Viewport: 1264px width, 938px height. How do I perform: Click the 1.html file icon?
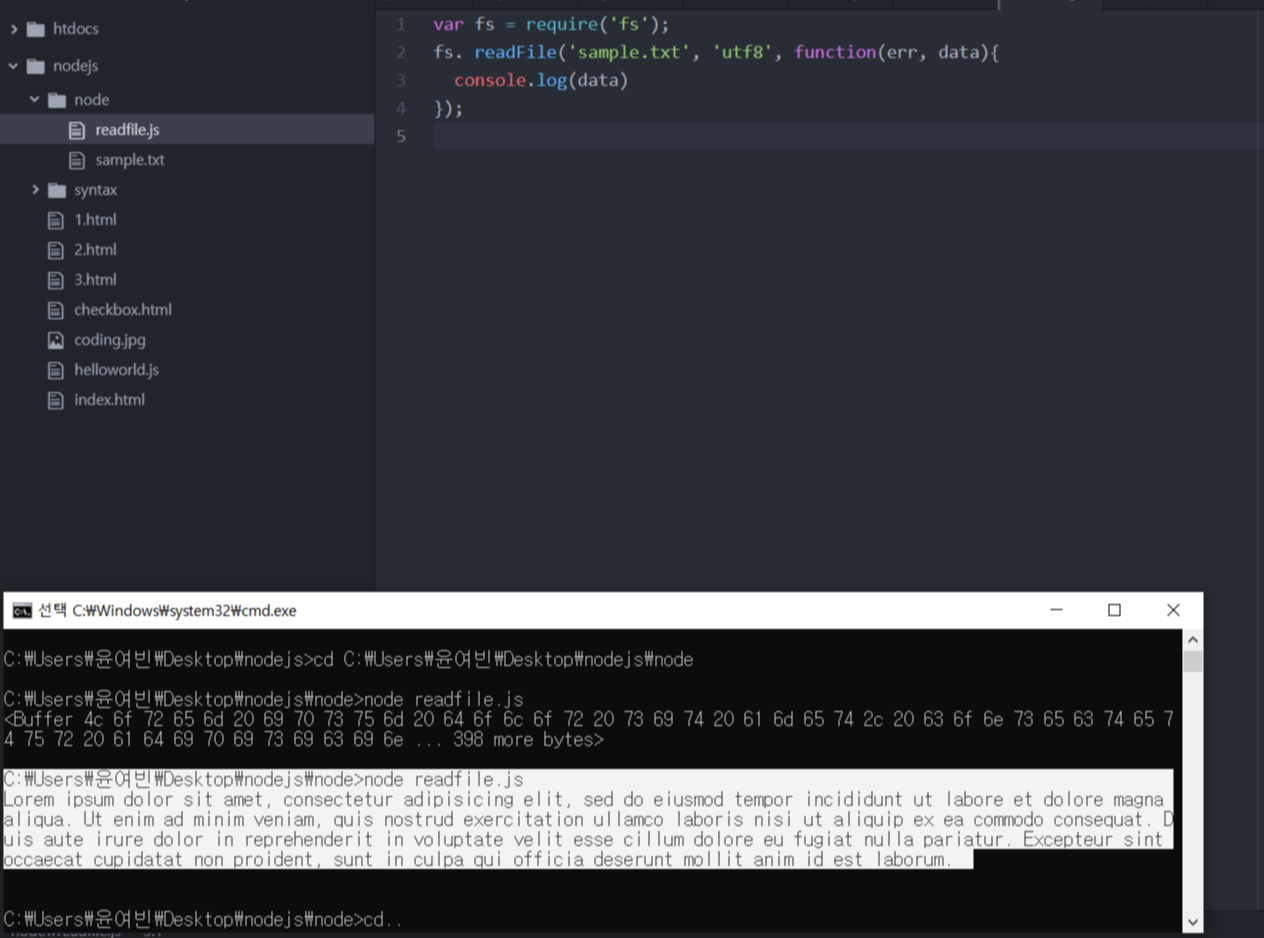click(56, 220)
